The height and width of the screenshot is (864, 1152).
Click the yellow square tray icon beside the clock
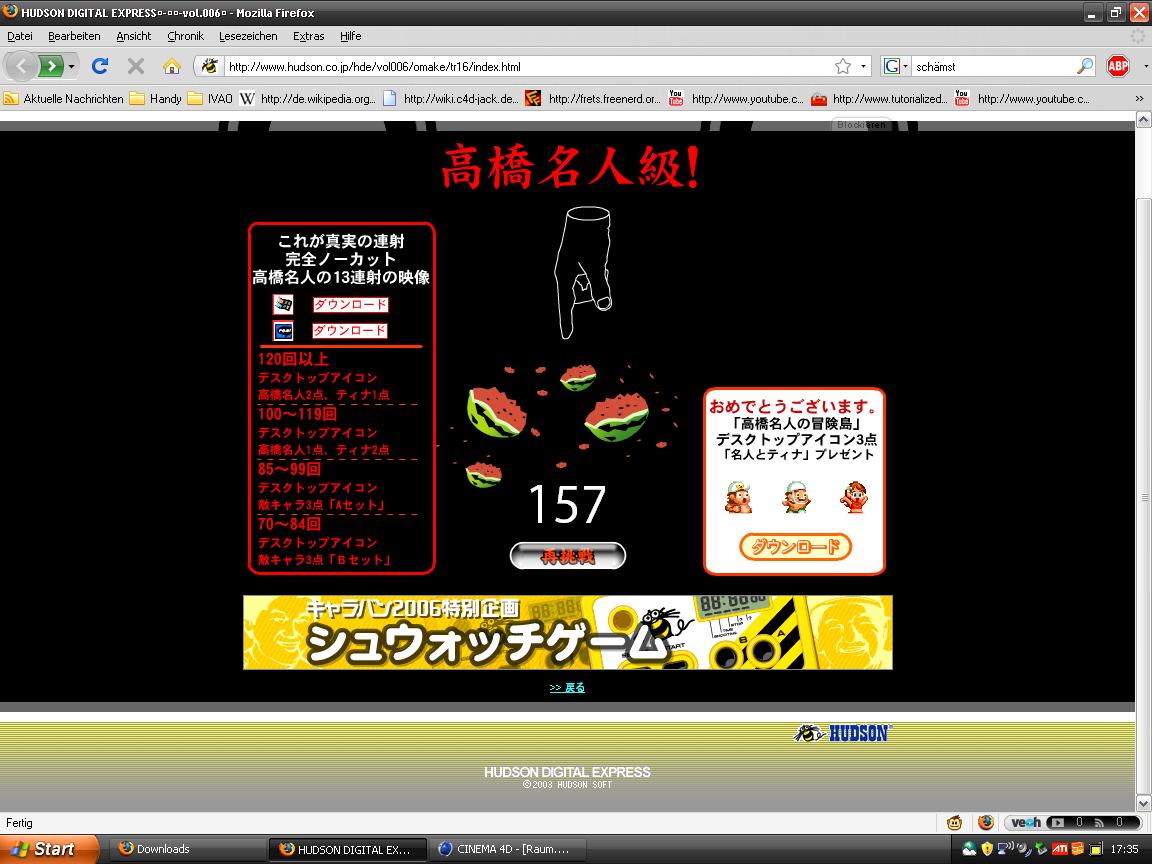(x=1096, y=849)
